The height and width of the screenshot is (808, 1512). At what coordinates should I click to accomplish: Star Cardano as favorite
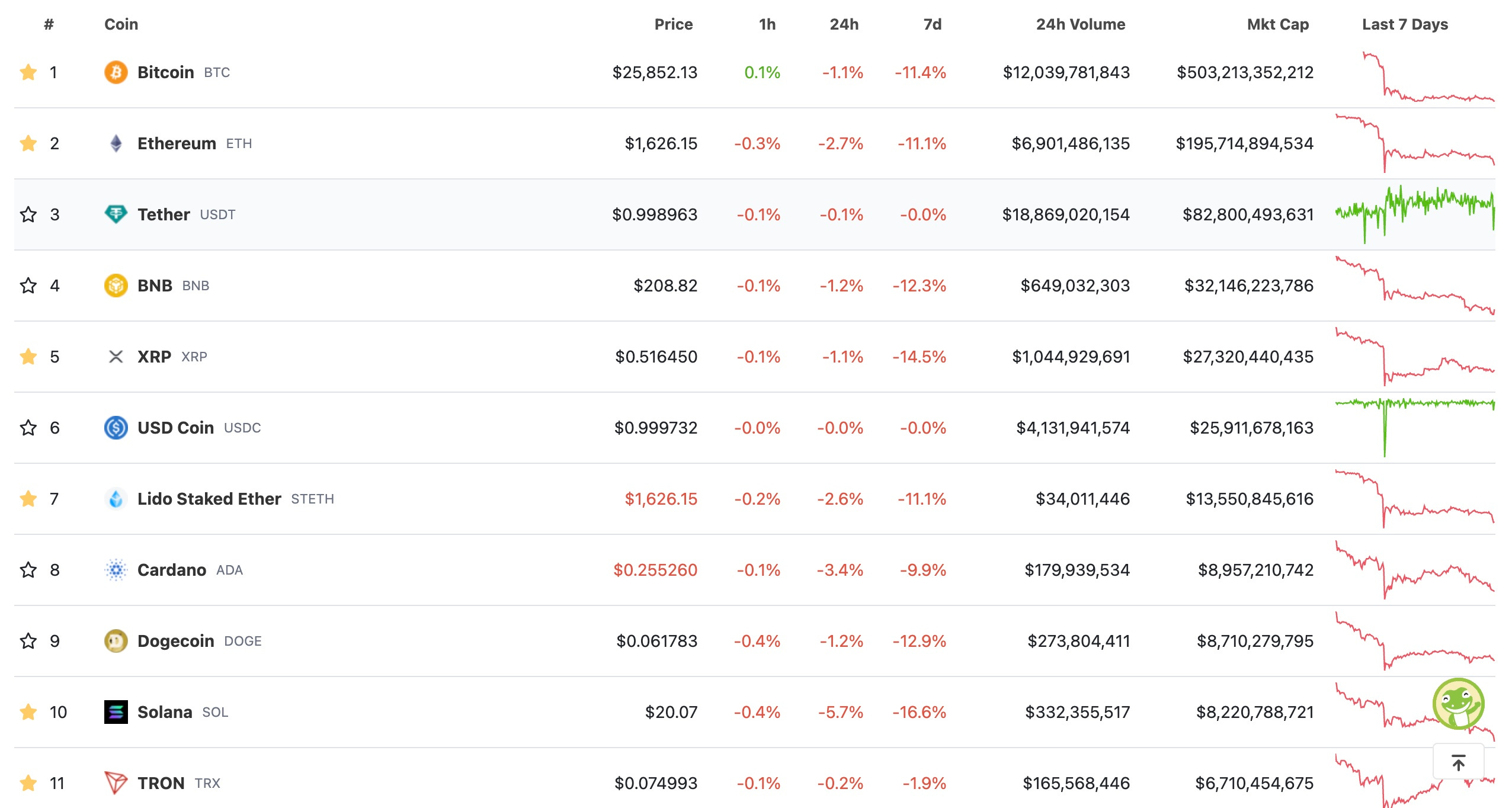pyautogui.click(x=28, y=570)
